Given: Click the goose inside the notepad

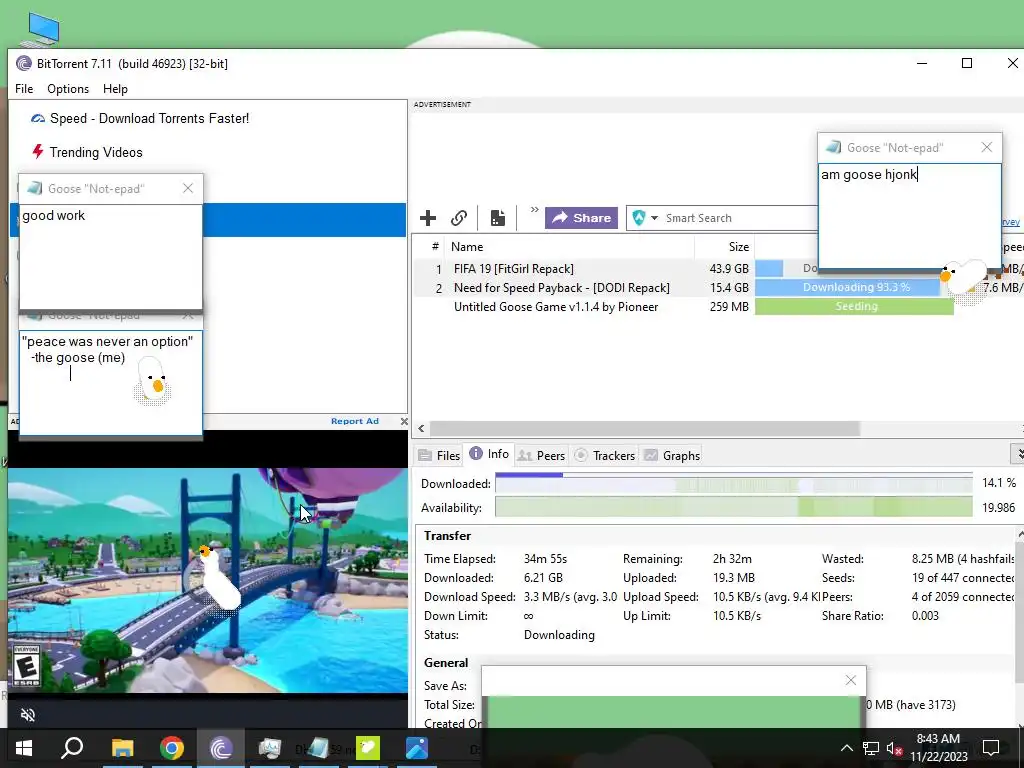Looking at the screenshot, I should [153, 382].
